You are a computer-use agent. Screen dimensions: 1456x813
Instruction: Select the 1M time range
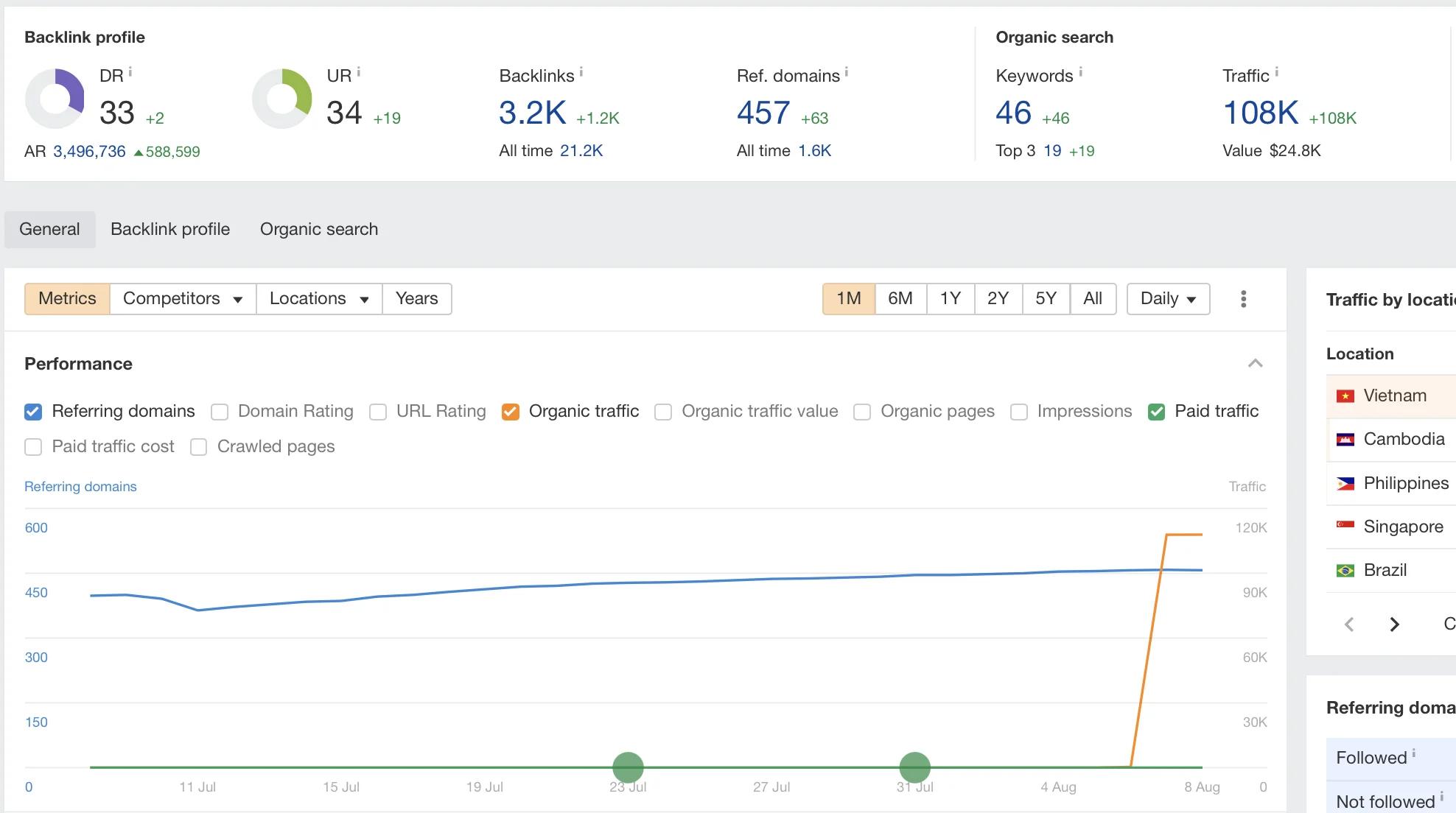pyautogui.click(x=849, y=299)
